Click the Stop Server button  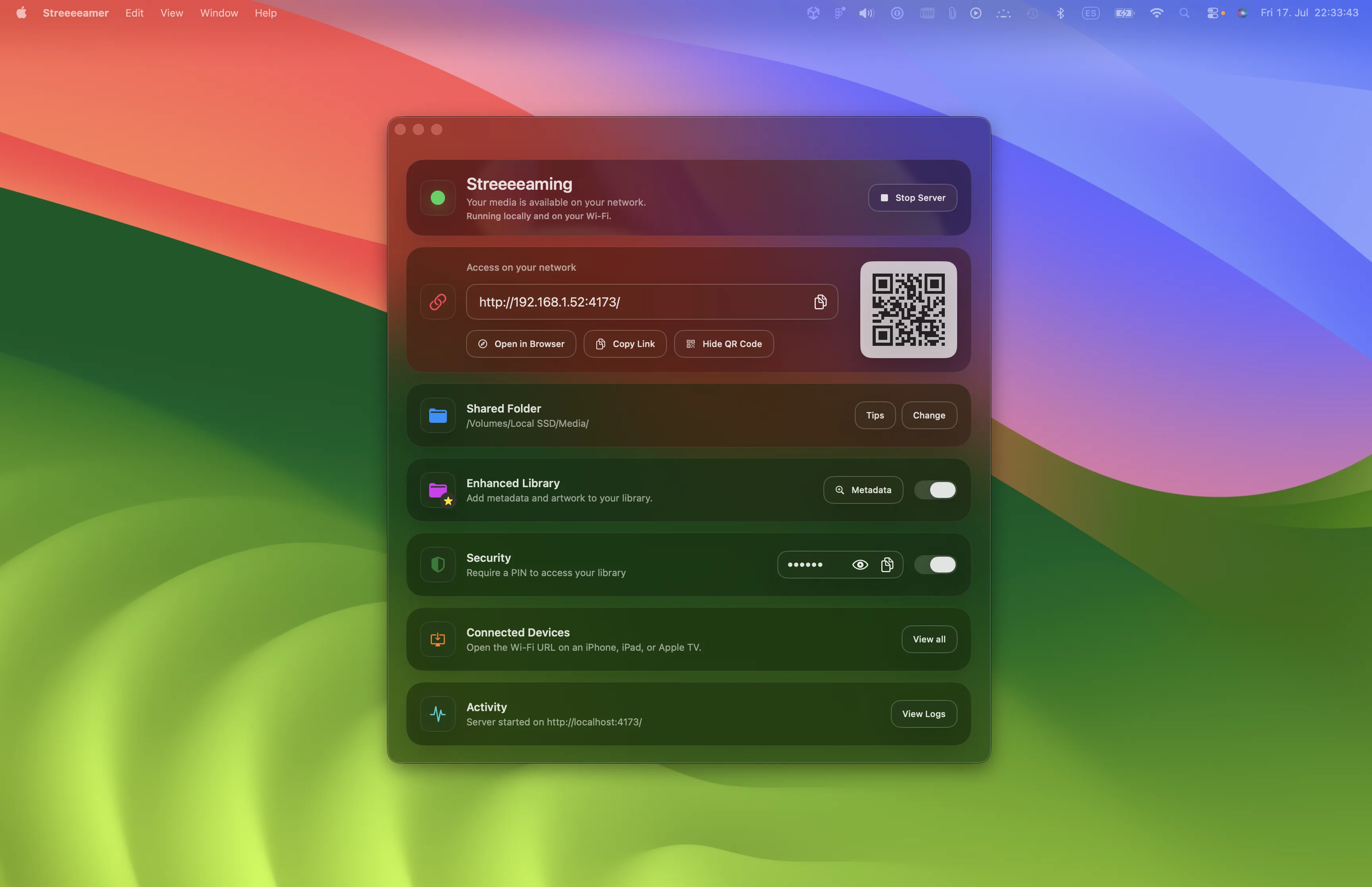[913, 198]
